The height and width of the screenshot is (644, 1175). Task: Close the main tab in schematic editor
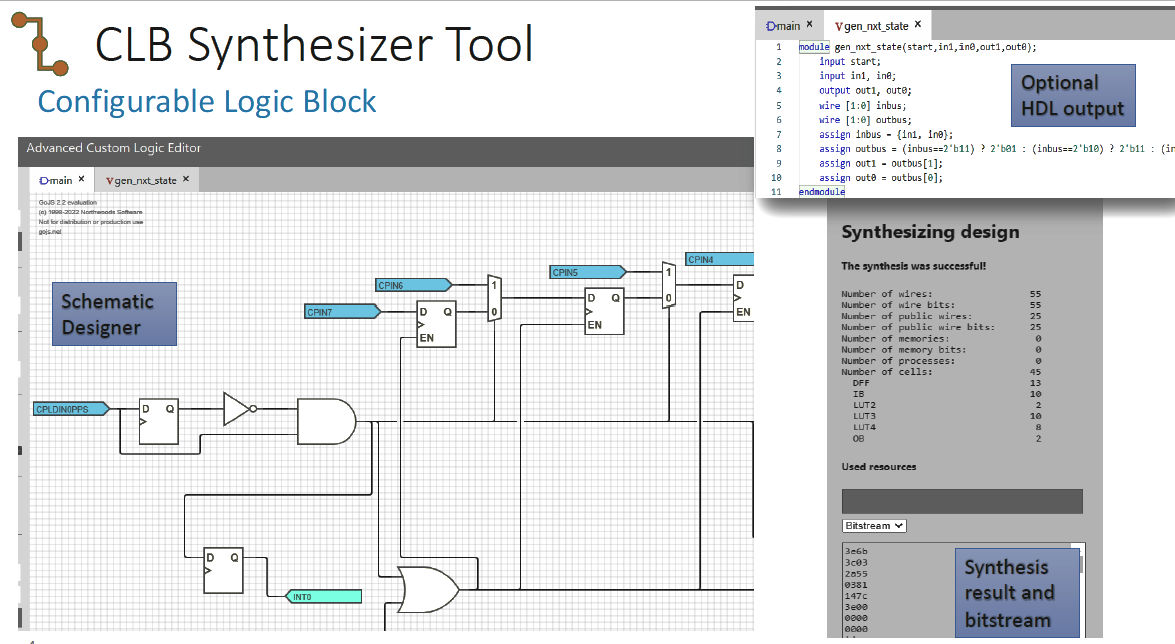click(x=81, y=180)
